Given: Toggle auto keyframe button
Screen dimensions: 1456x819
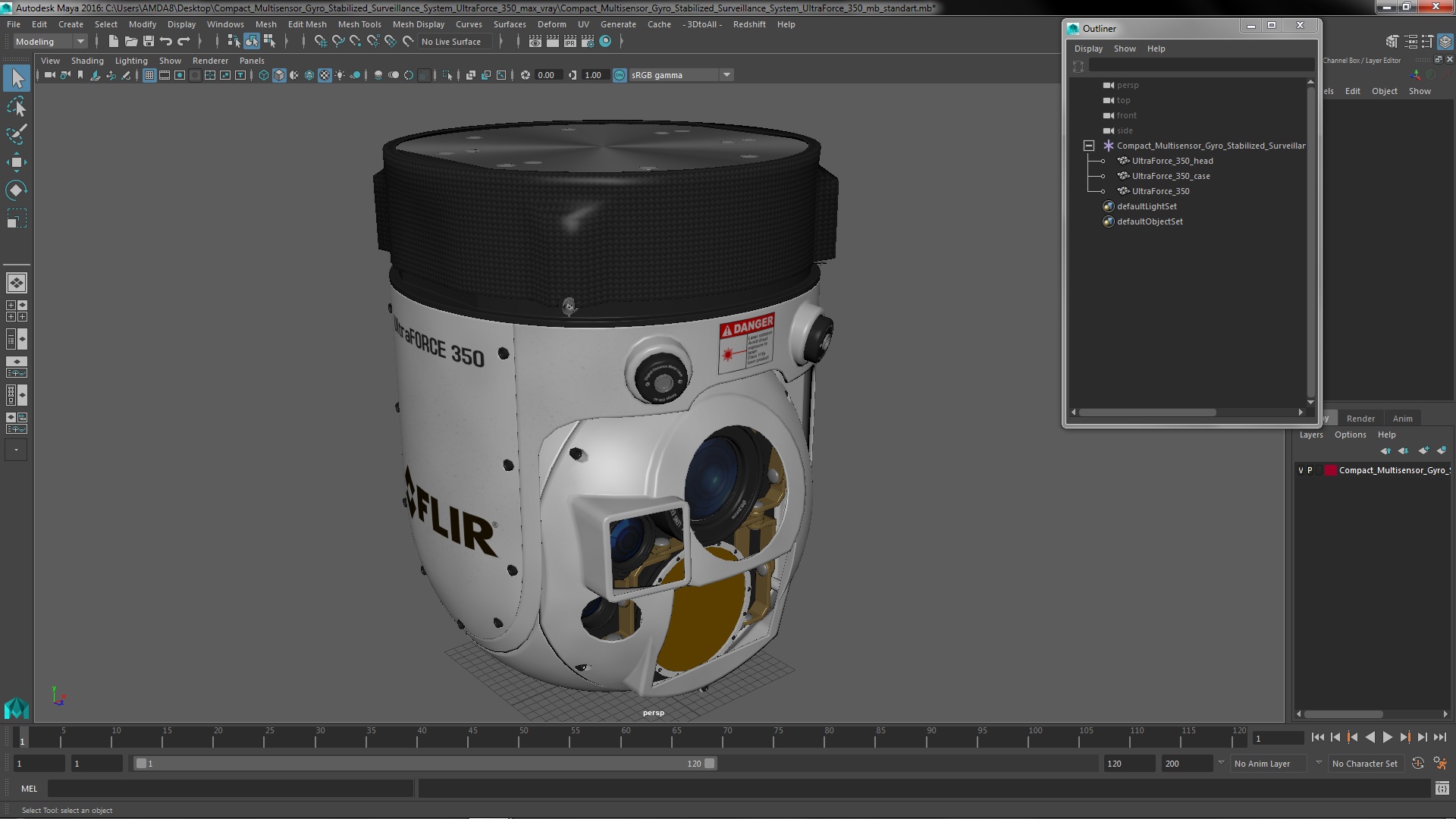Looking at the screenshot, I should pos(1417,764).
